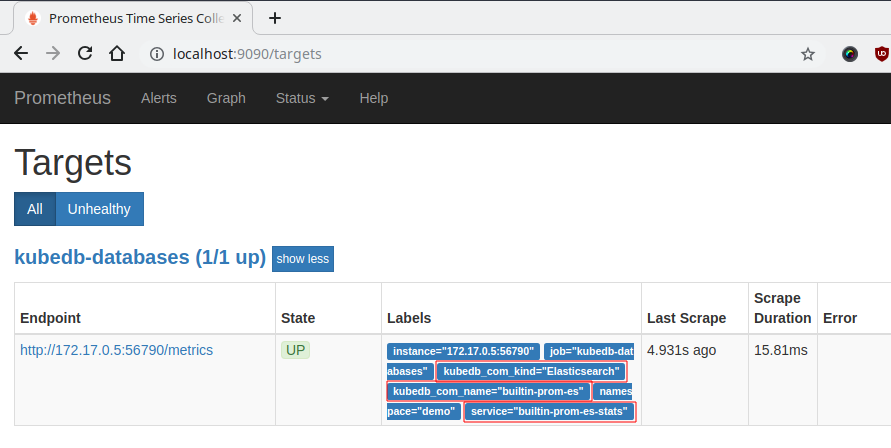Click the kubedb-databases job heading link
This screenshot has height=448, width=891.
pos(139,257)
